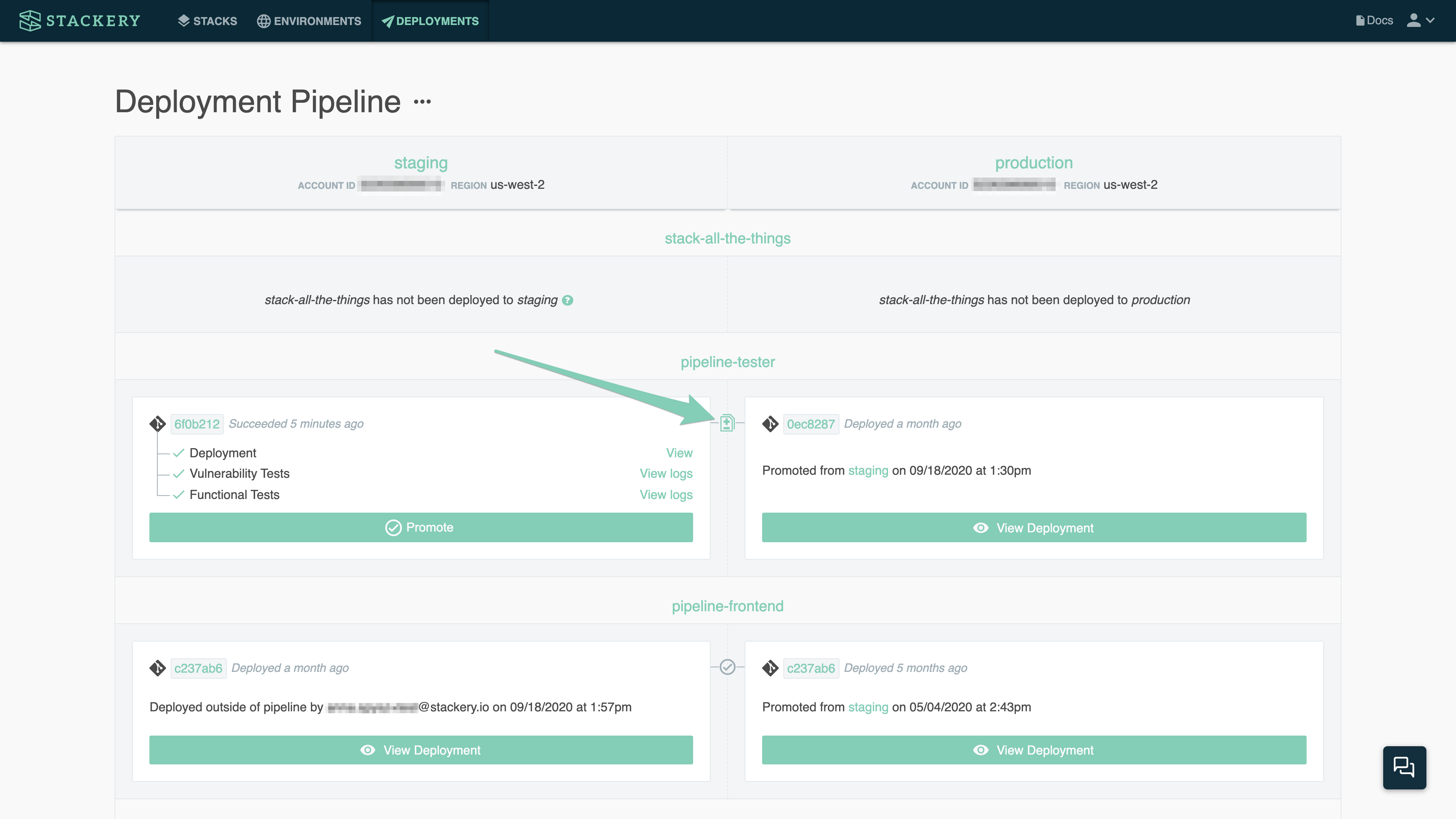Viewport: 1456px width, 819px height.
Task: Open commit 6f0b212
Action: pyautogui.click(x=197, y=424)
